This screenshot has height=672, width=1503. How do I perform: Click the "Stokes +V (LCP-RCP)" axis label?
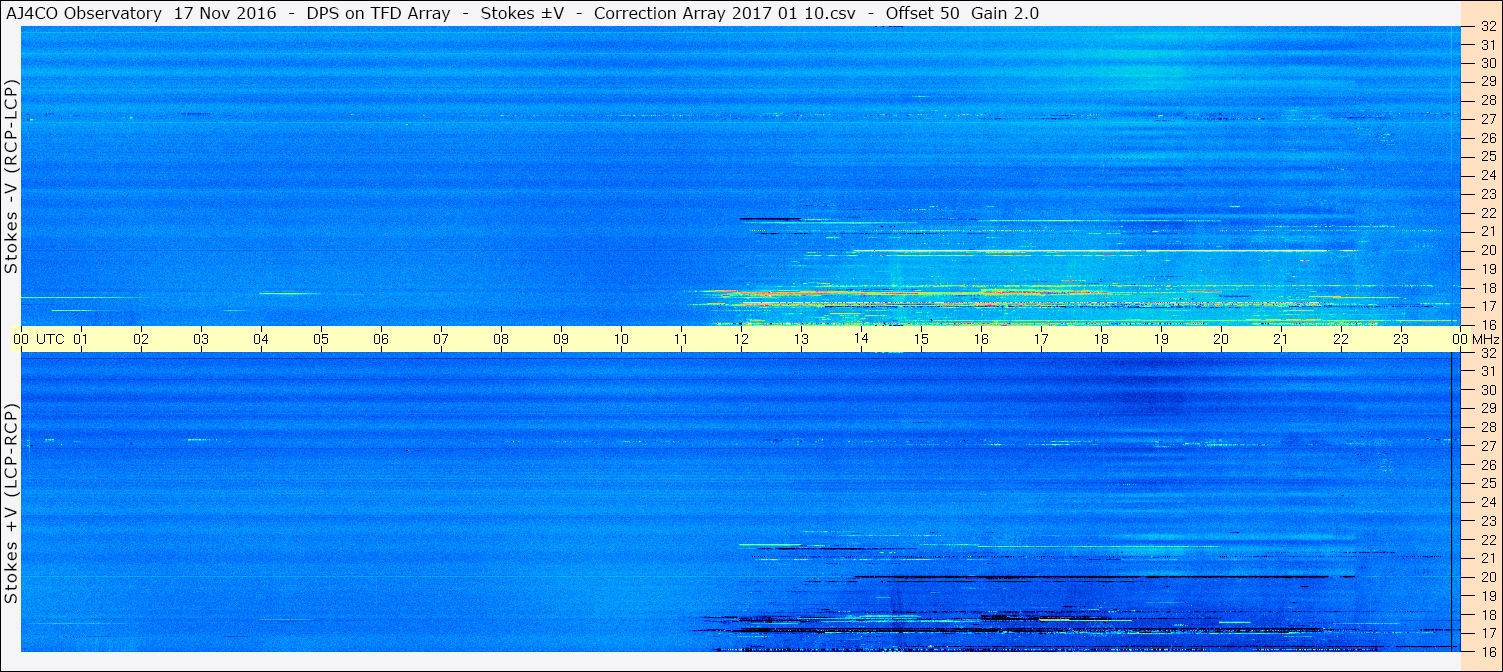pyautogui.click(x=11, y=504)
